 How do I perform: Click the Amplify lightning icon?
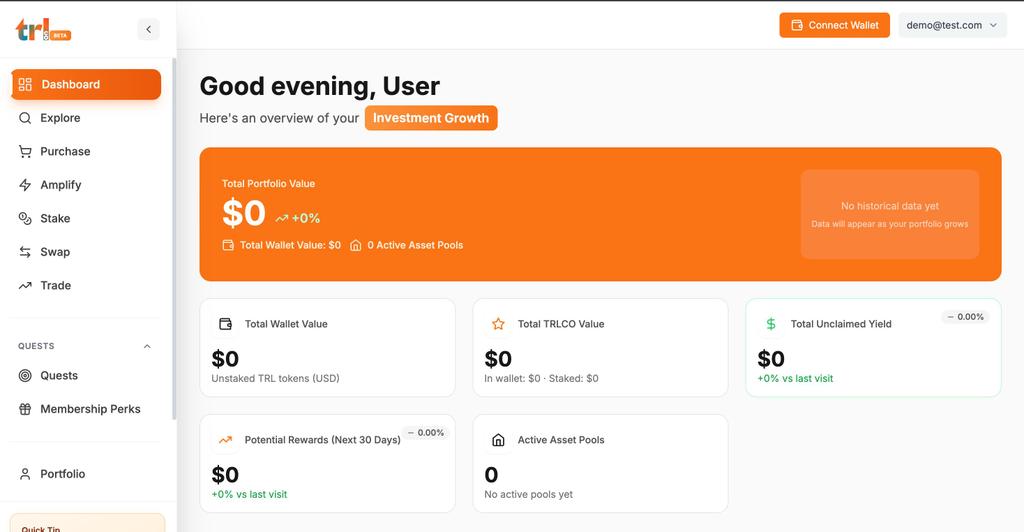click(25, 185)
